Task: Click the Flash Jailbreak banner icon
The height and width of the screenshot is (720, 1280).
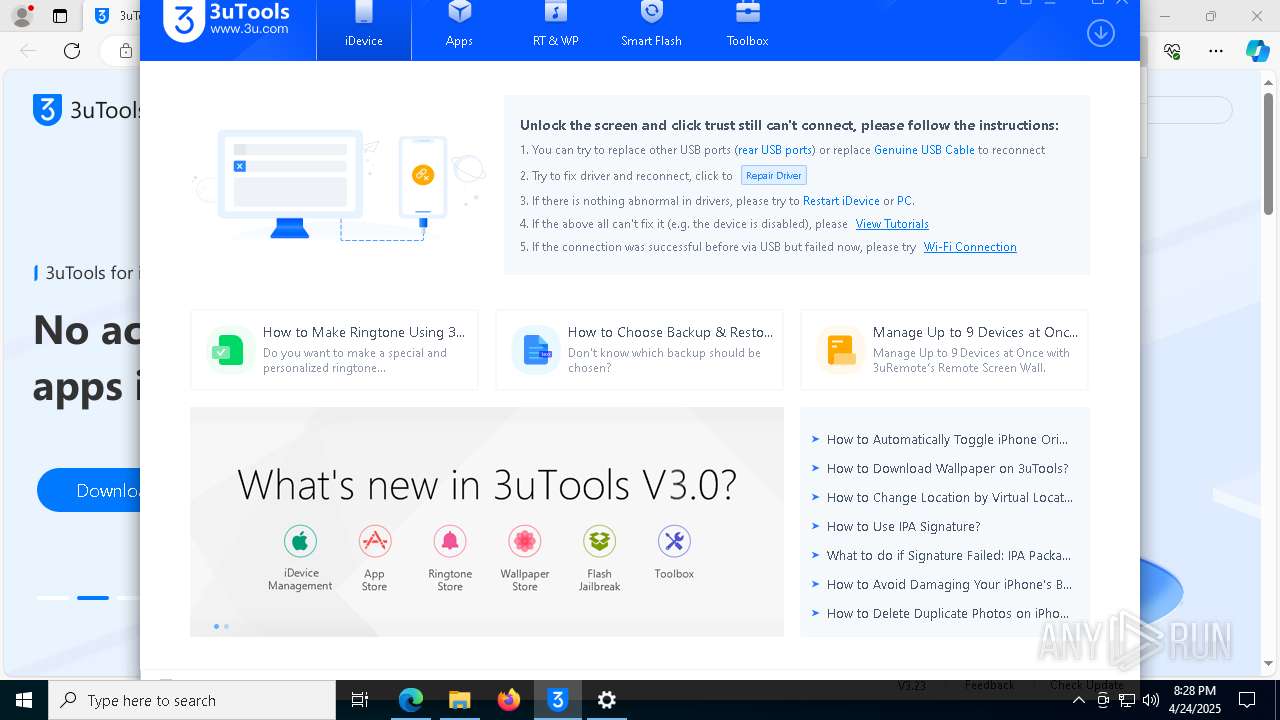Action: click(x=599, y=541)
